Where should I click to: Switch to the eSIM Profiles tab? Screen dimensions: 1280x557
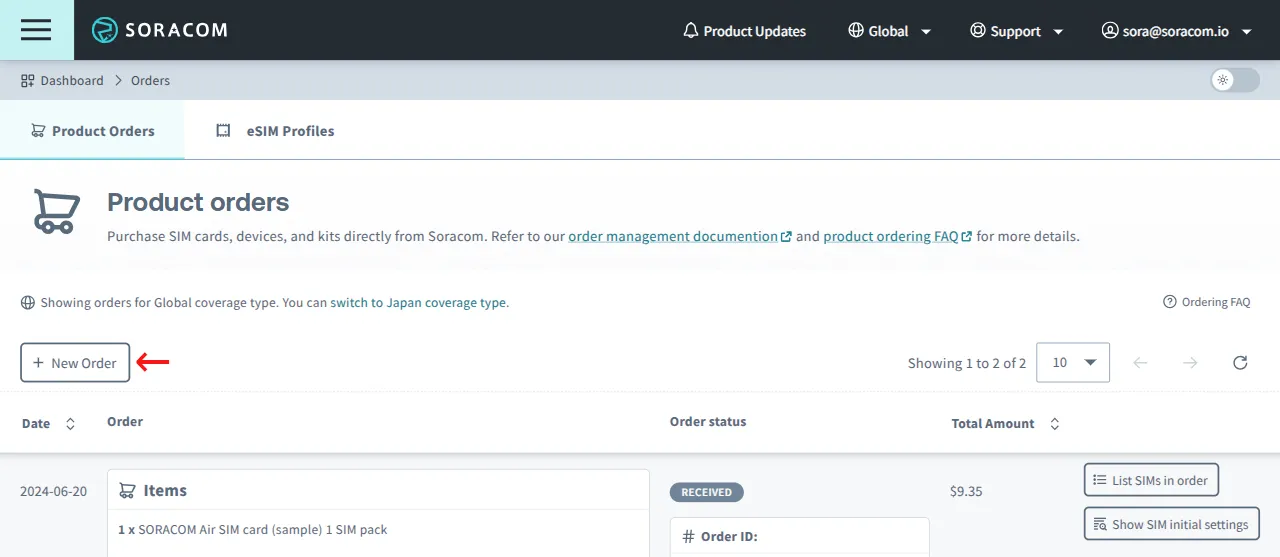(276, 130)
